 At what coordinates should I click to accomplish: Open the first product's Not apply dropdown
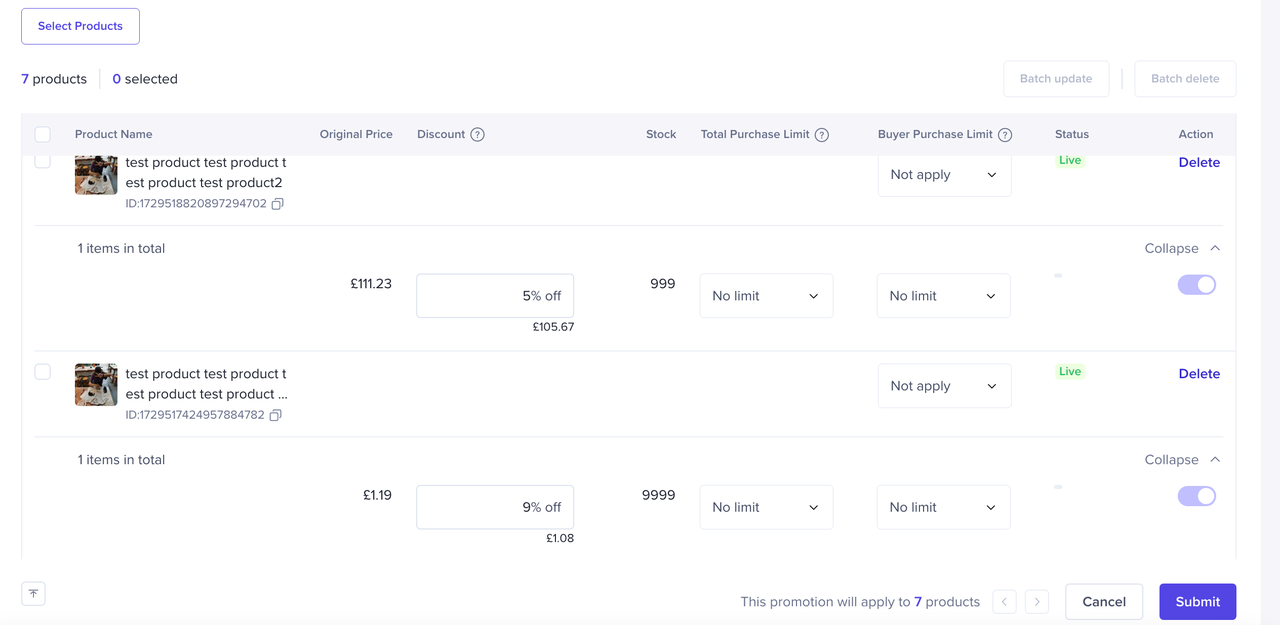(x=944, y=175)
